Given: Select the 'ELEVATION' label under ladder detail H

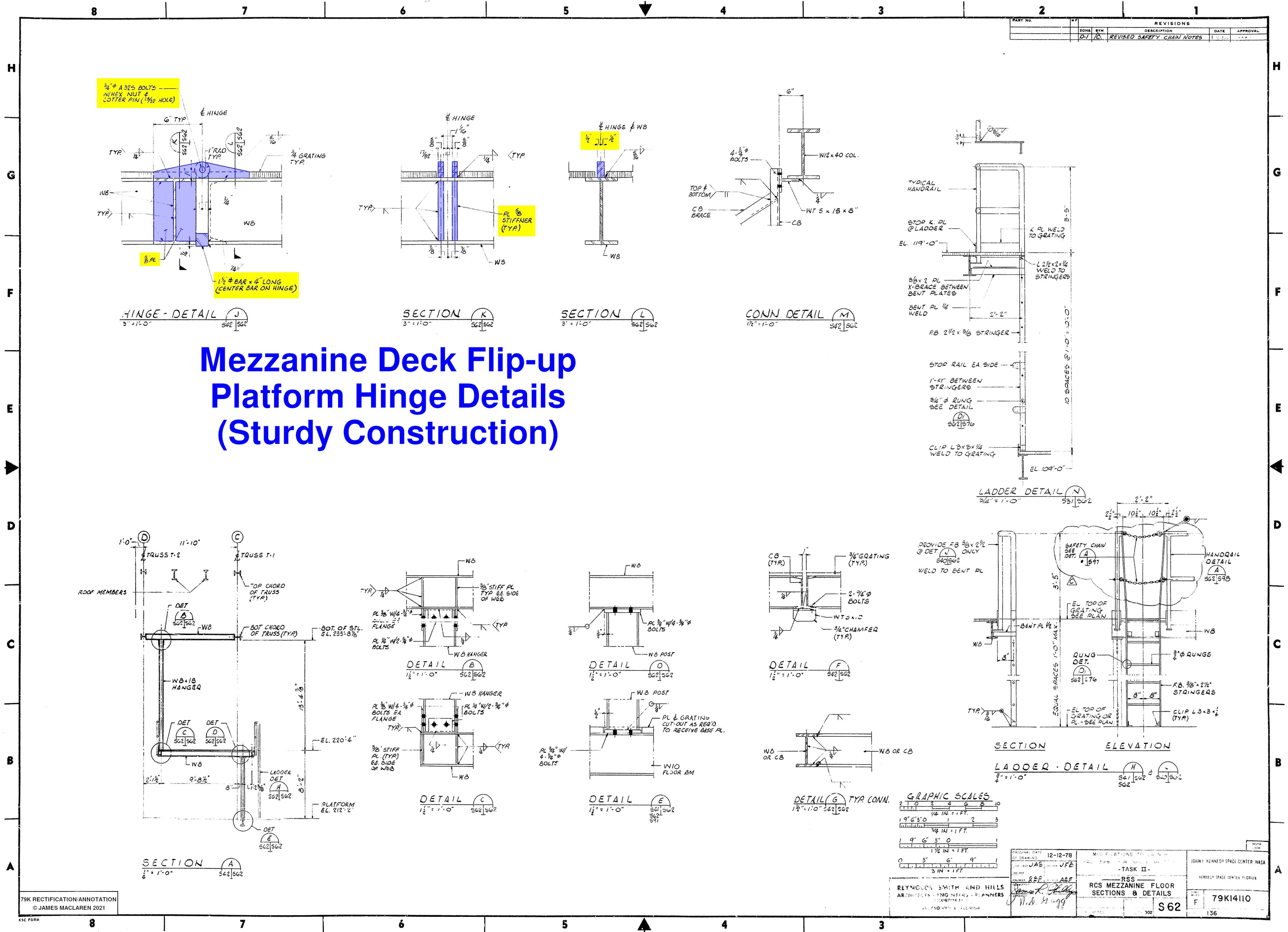Looking at the screenshot, I should tap(1138, 745).
